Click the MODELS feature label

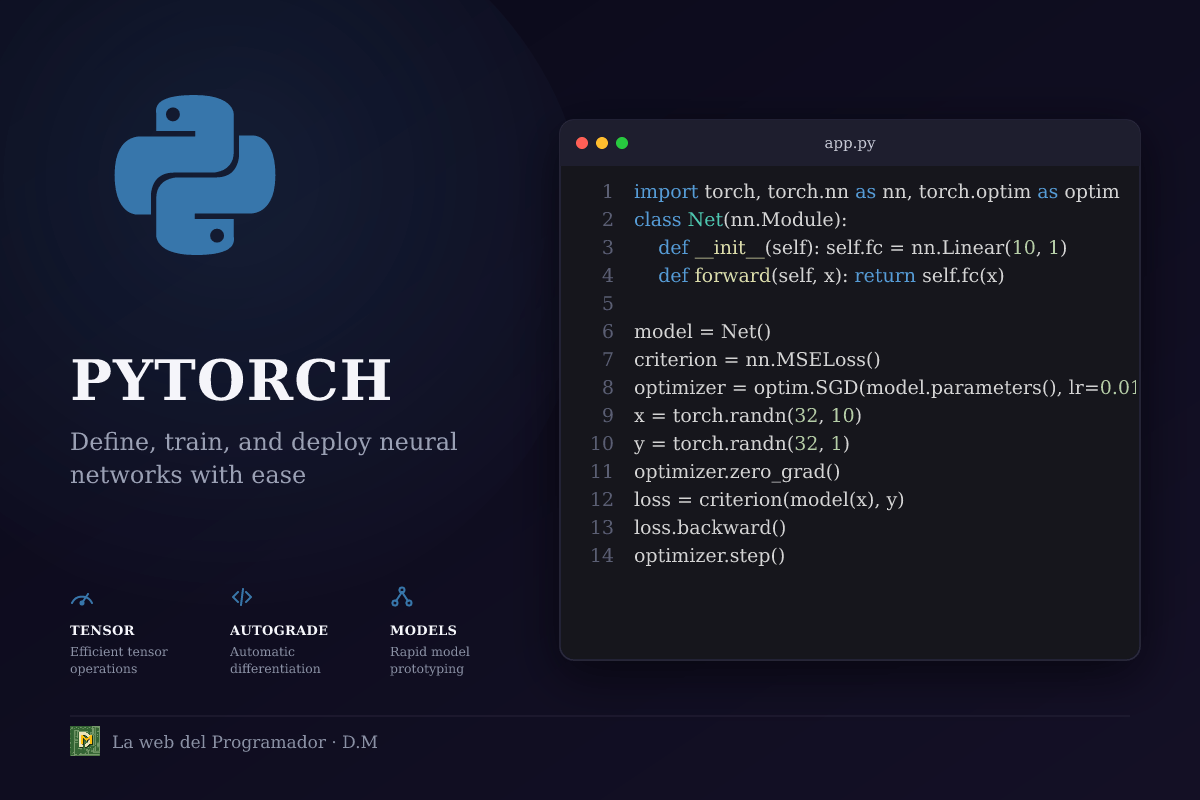pyautogui.click(x=423, y=631)
